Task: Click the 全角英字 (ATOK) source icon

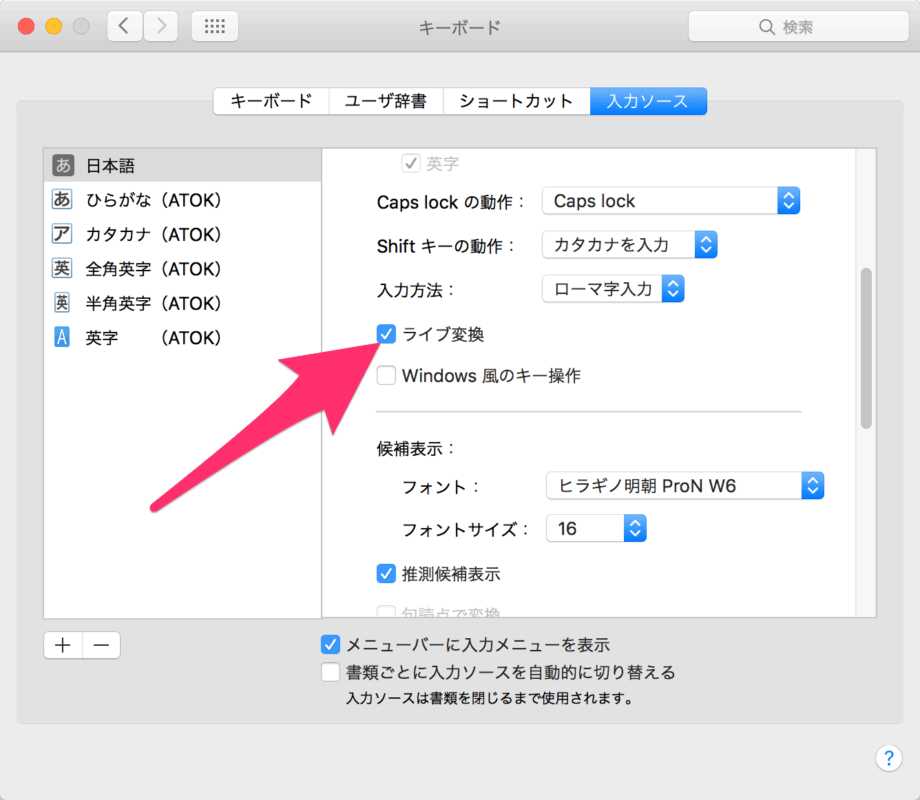Action: (x=63, y=269)
